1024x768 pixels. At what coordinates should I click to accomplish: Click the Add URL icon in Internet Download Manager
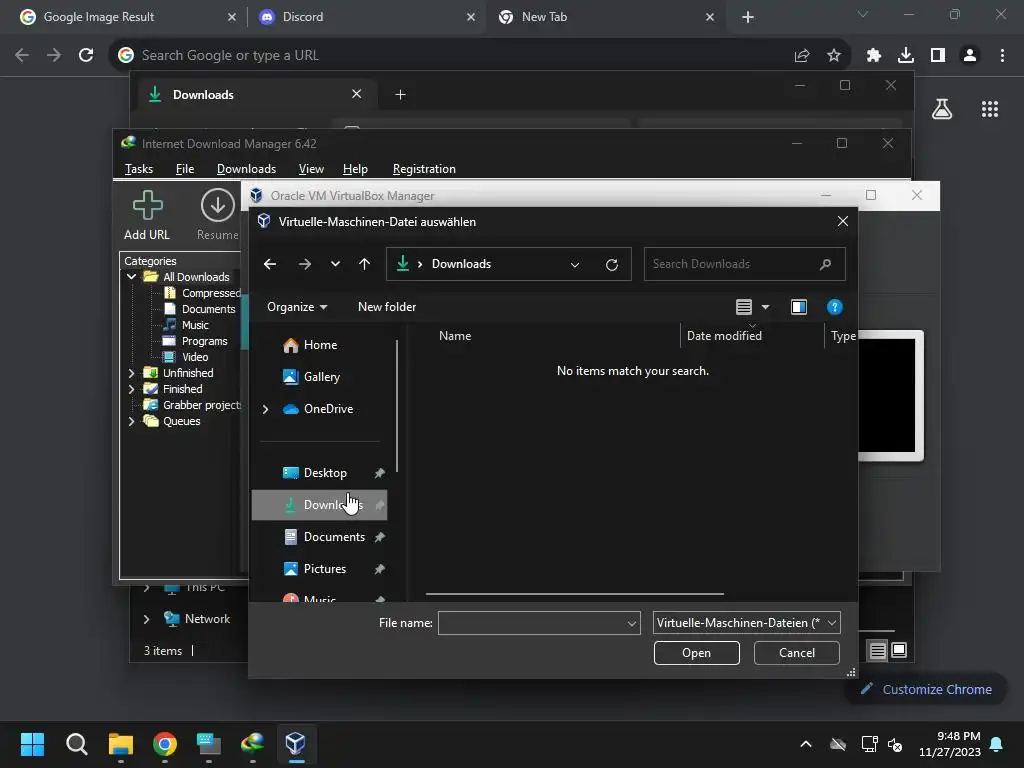click(x=148, y=206)
